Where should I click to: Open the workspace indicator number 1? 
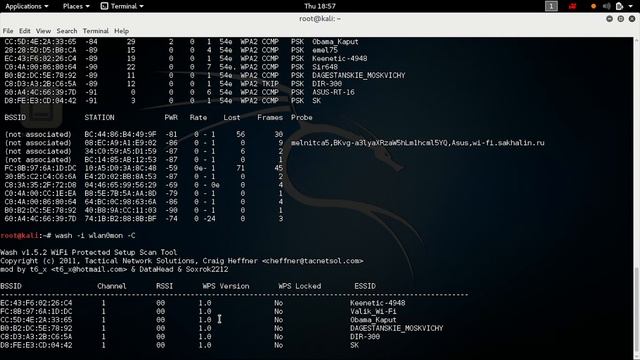pos(551,6)
